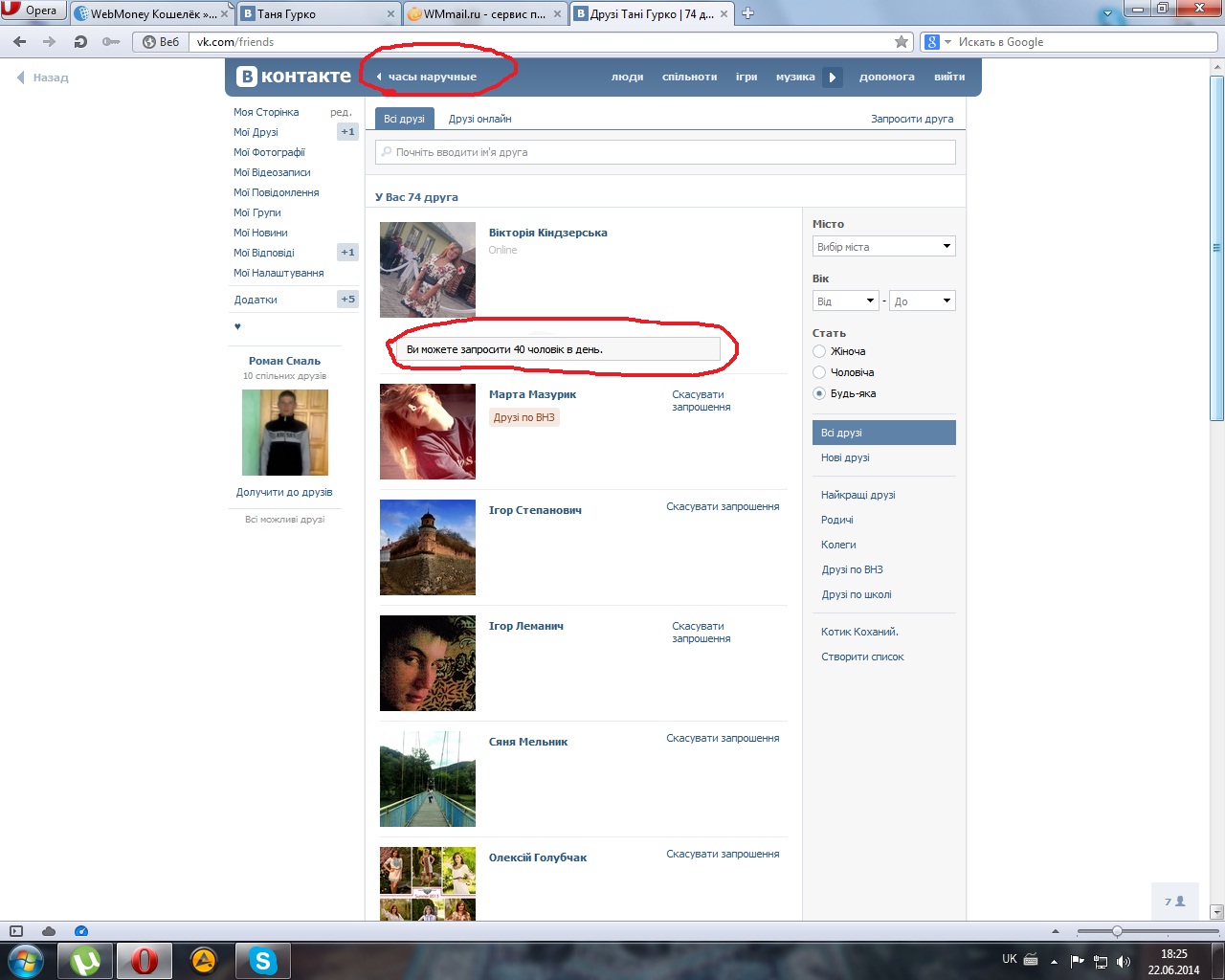Open the Вибір міста city dropdown
1225x980 pixels.
pos(884,247)
